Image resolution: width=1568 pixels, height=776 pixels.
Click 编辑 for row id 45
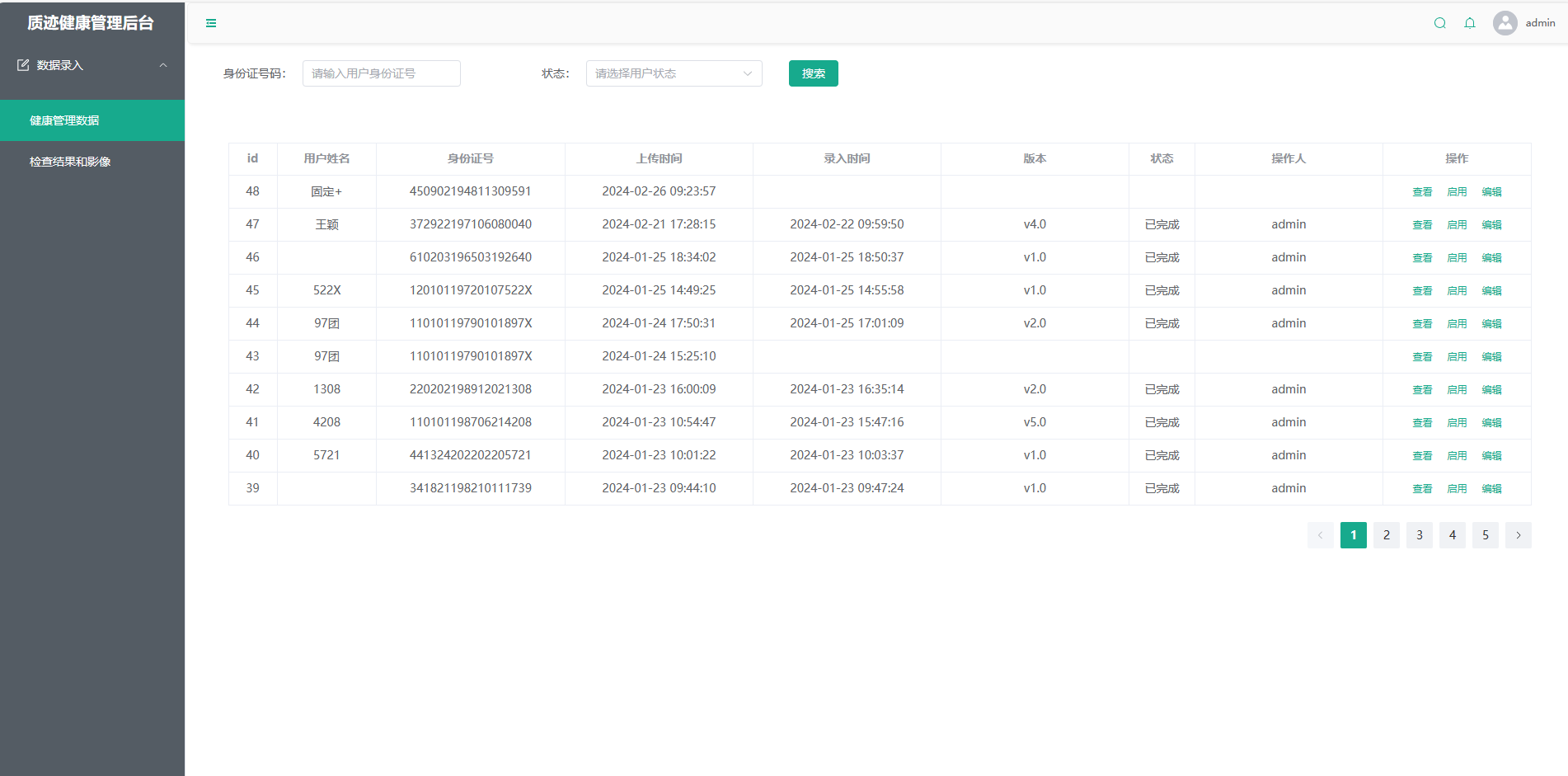click(1491, 291)
